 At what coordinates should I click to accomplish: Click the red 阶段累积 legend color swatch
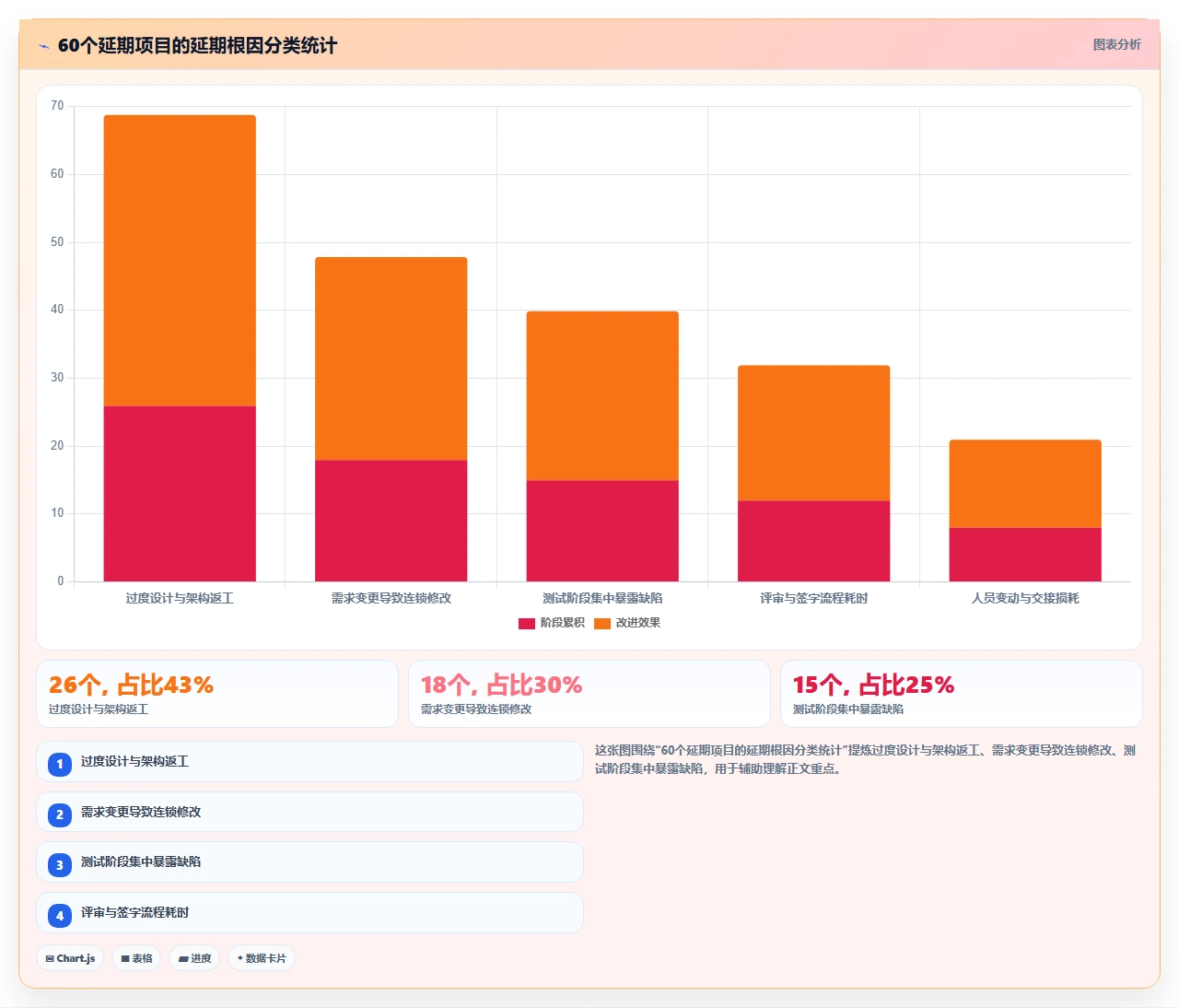[527, 624]
